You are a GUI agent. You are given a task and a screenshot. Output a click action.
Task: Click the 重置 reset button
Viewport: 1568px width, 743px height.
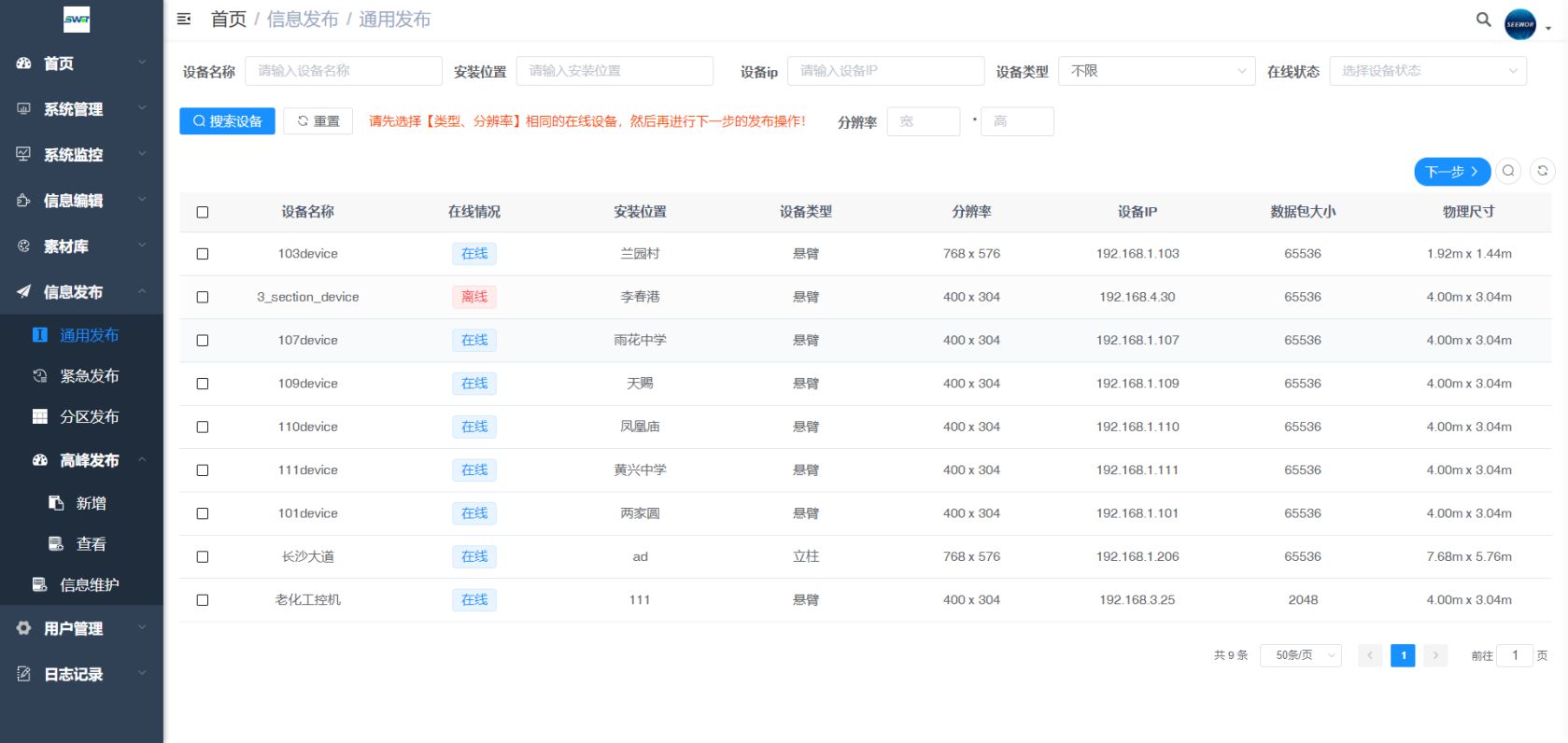(x=318, y=121)
